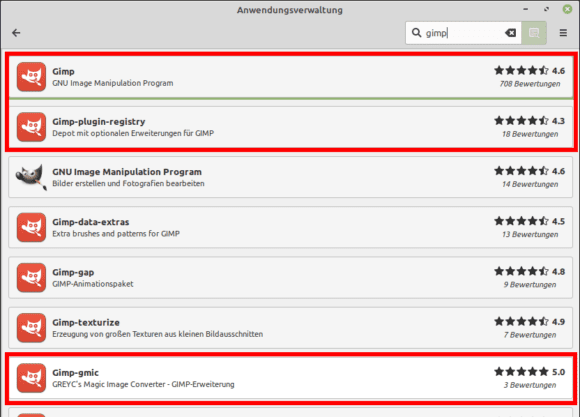Open the Gimp-plugin-registry icon
Viewport: 580px width, 417px height.
[31, 127]
